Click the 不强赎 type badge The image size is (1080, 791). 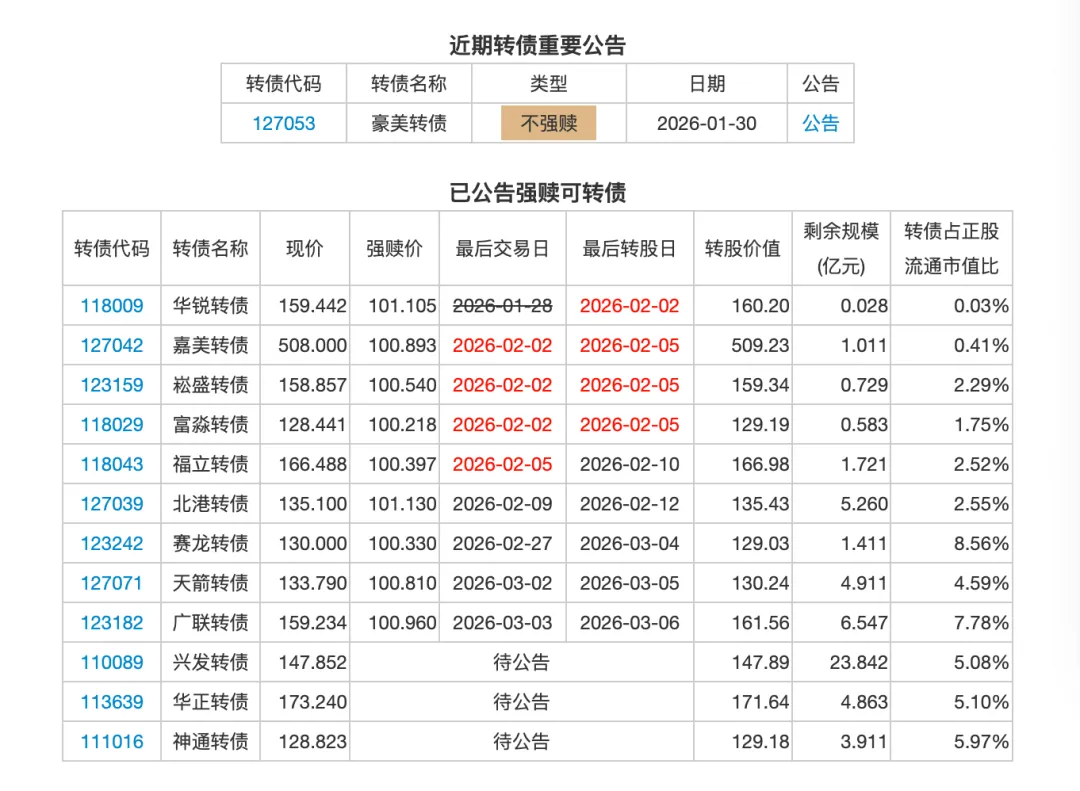548,123
